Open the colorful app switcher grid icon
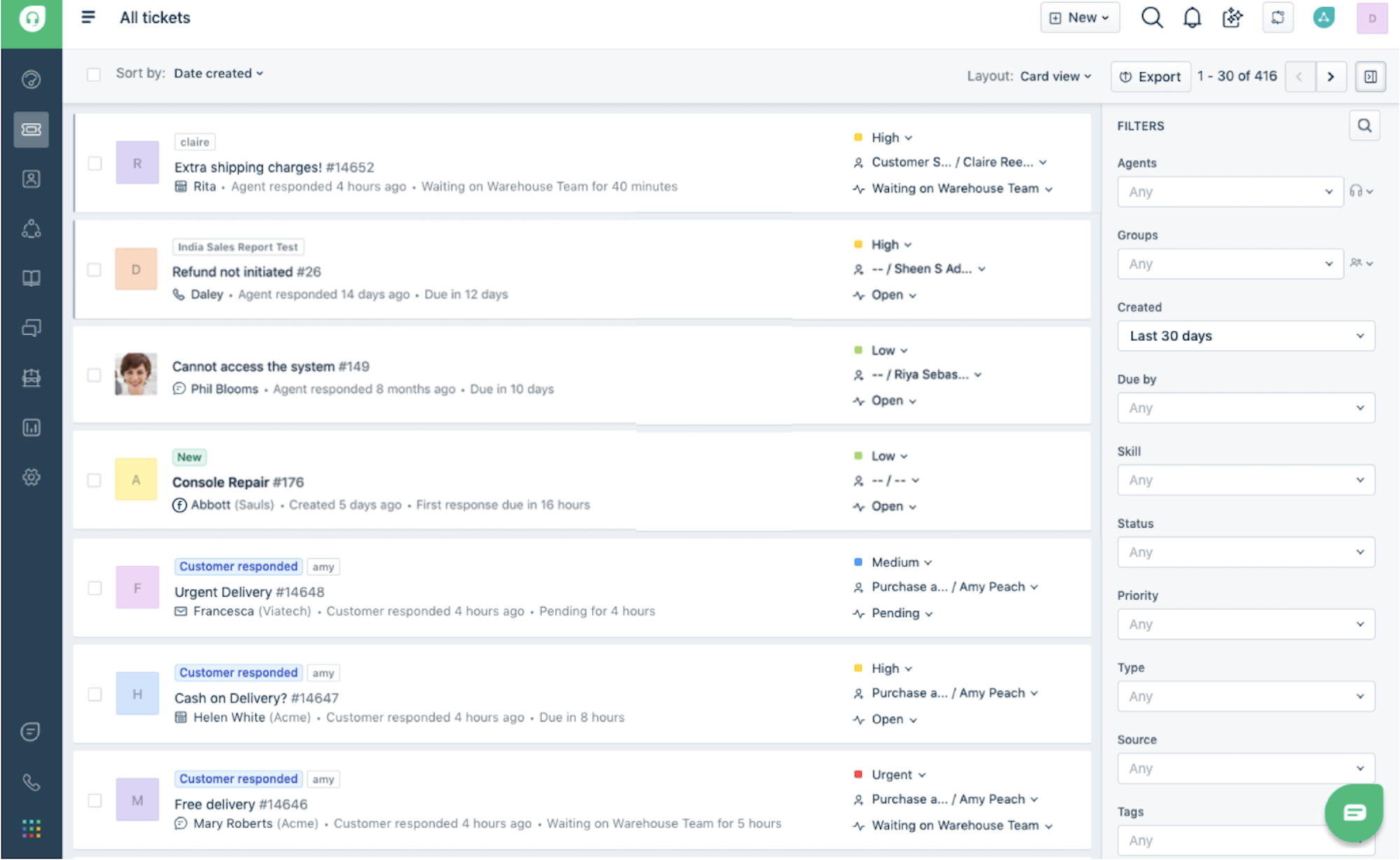The width and height of the screenshot is (1400, 860). (31, 829)
